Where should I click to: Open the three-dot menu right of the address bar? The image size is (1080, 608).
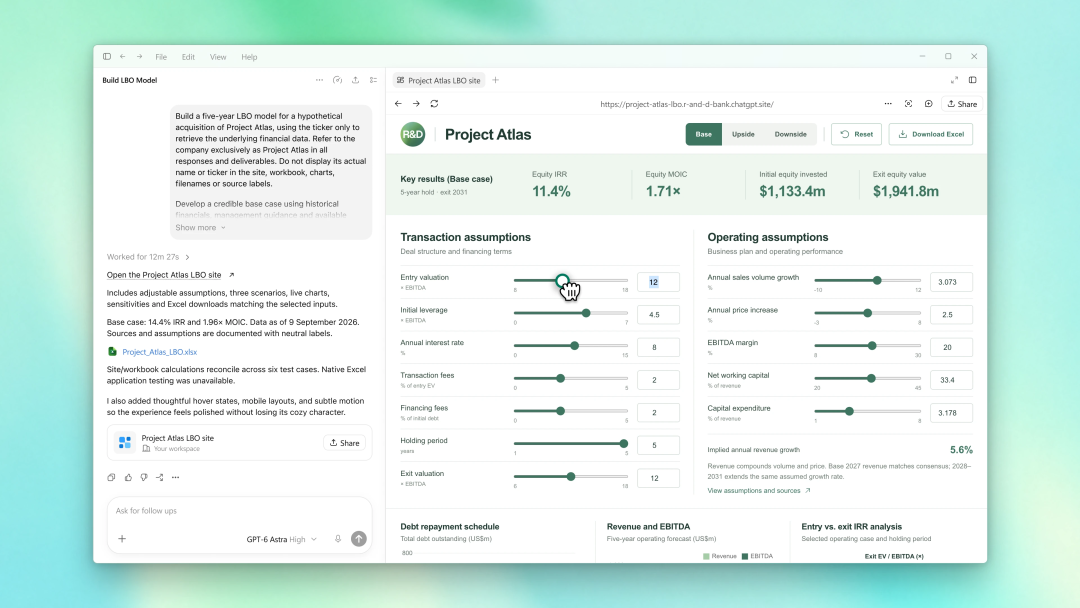coord(888,104)
